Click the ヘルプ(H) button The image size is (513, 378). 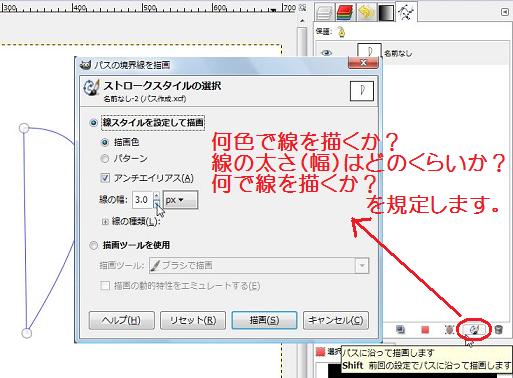(122, 320)
